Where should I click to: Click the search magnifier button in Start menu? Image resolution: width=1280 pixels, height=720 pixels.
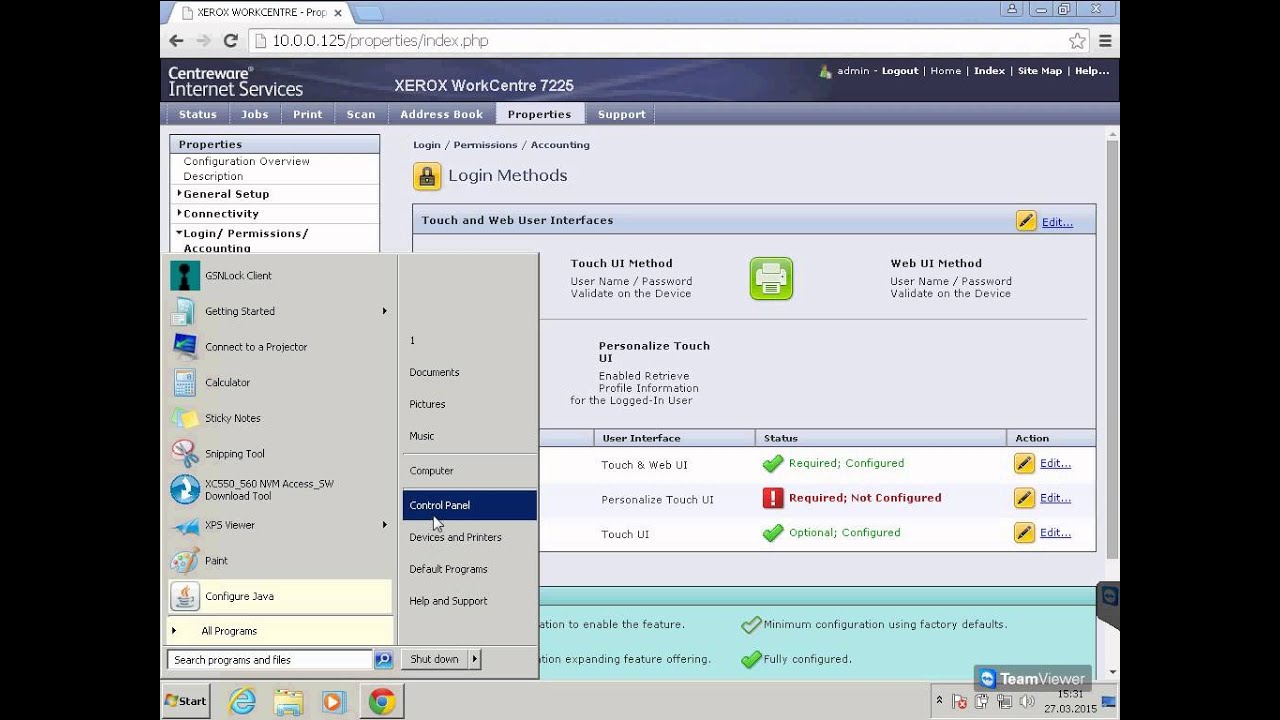coord(383,660)
